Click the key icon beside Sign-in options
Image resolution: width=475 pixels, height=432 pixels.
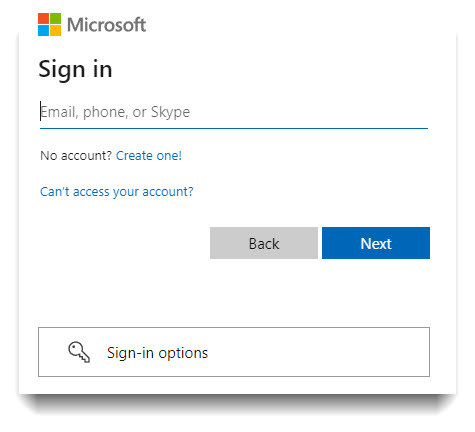[x=79, y=352]
